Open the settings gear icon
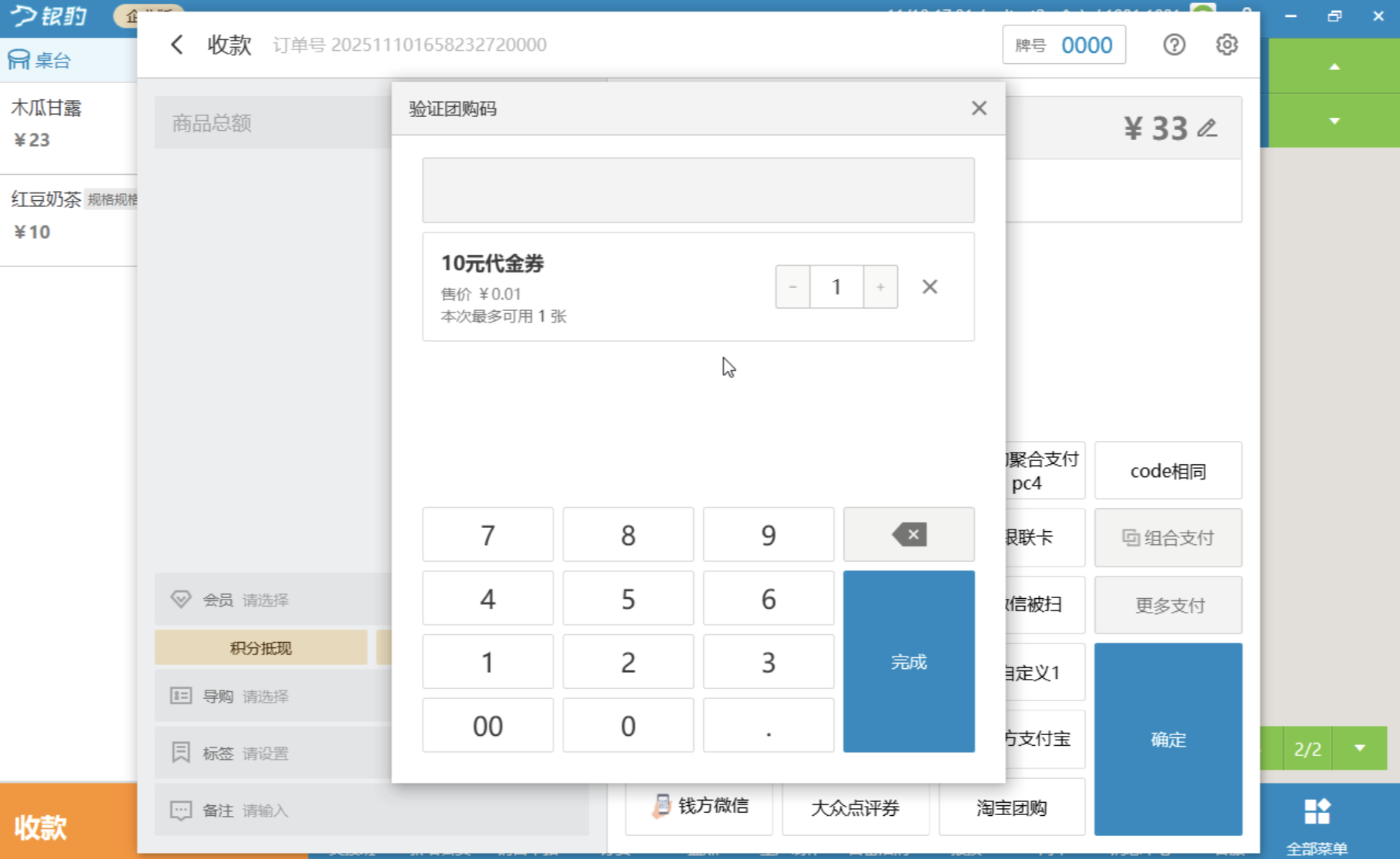The width and height of the screenshot is (1400, 859). coord(1226,45)
